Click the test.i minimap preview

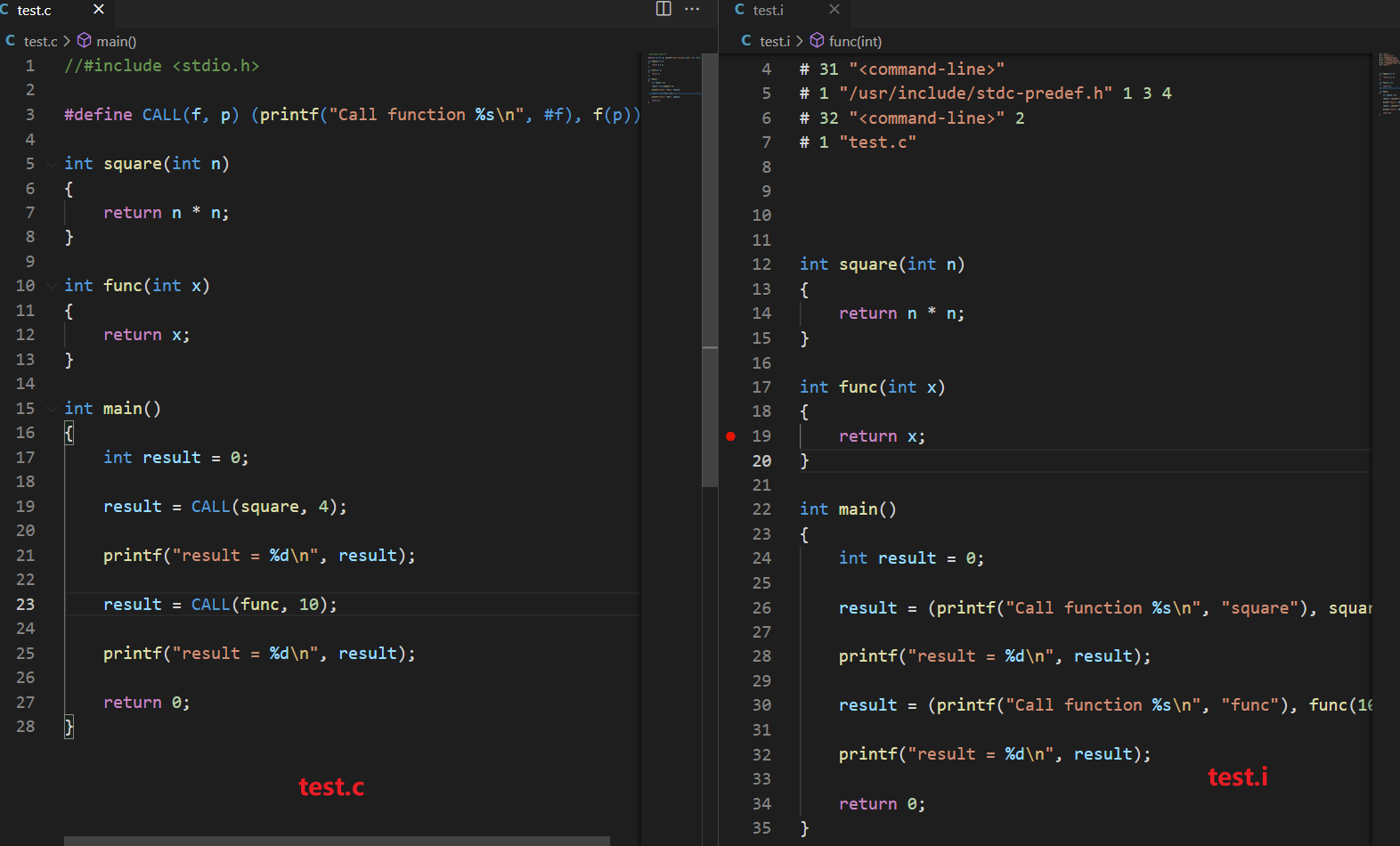(1388, 85)
